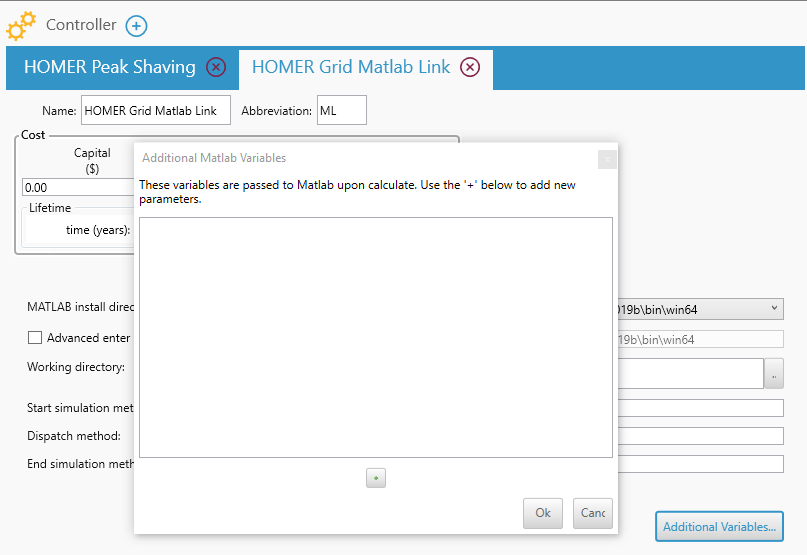Click the empty variables list area

click(376, 337)
